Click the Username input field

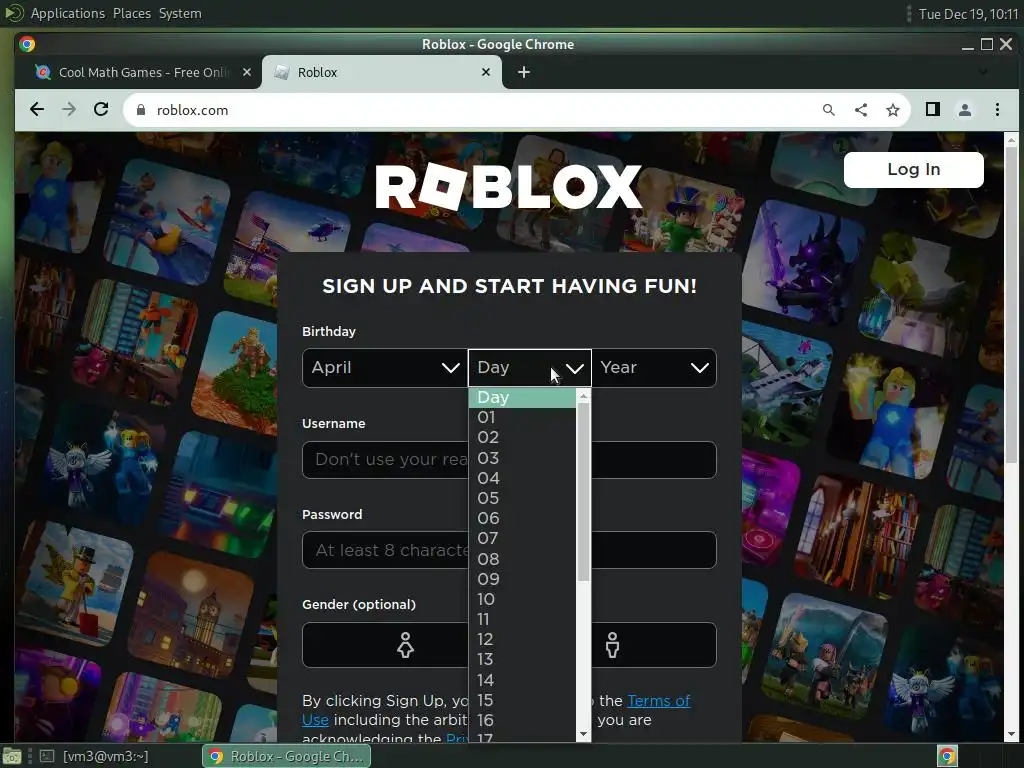pos(509,460)
